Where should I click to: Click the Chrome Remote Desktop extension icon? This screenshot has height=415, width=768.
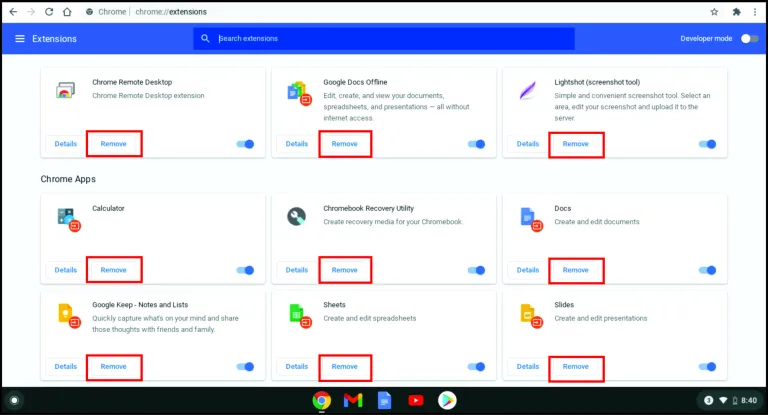[x=65, y=91]
